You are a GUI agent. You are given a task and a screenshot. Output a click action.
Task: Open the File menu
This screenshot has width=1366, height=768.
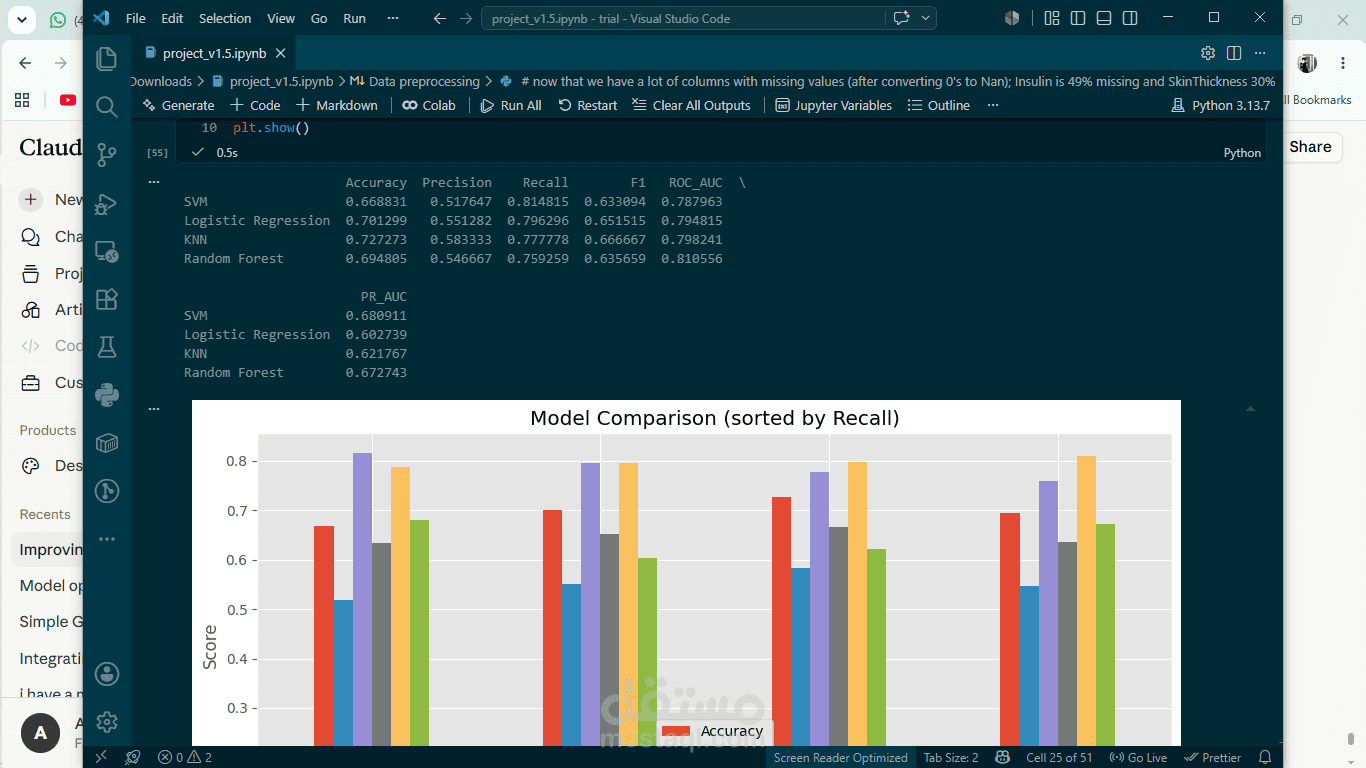136,18
